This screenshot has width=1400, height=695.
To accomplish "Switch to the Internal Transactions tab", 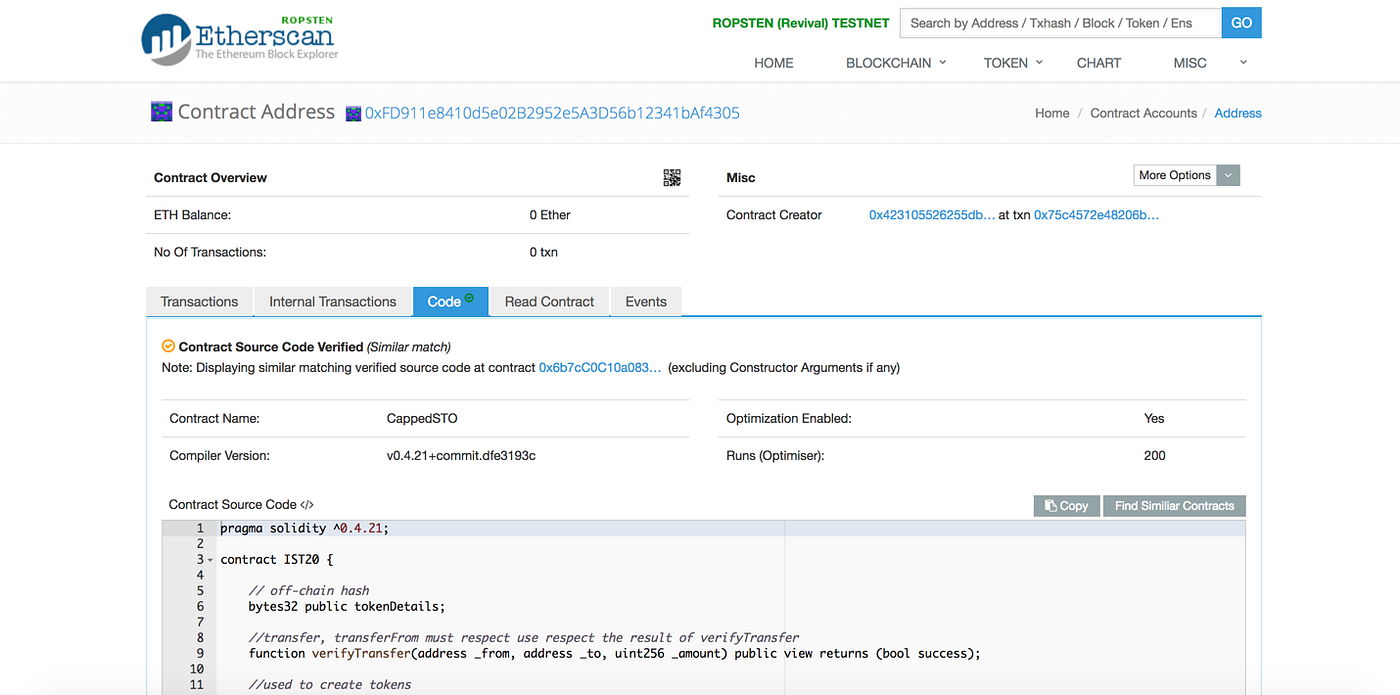I will pyautogui.click(x=333, y=301).
